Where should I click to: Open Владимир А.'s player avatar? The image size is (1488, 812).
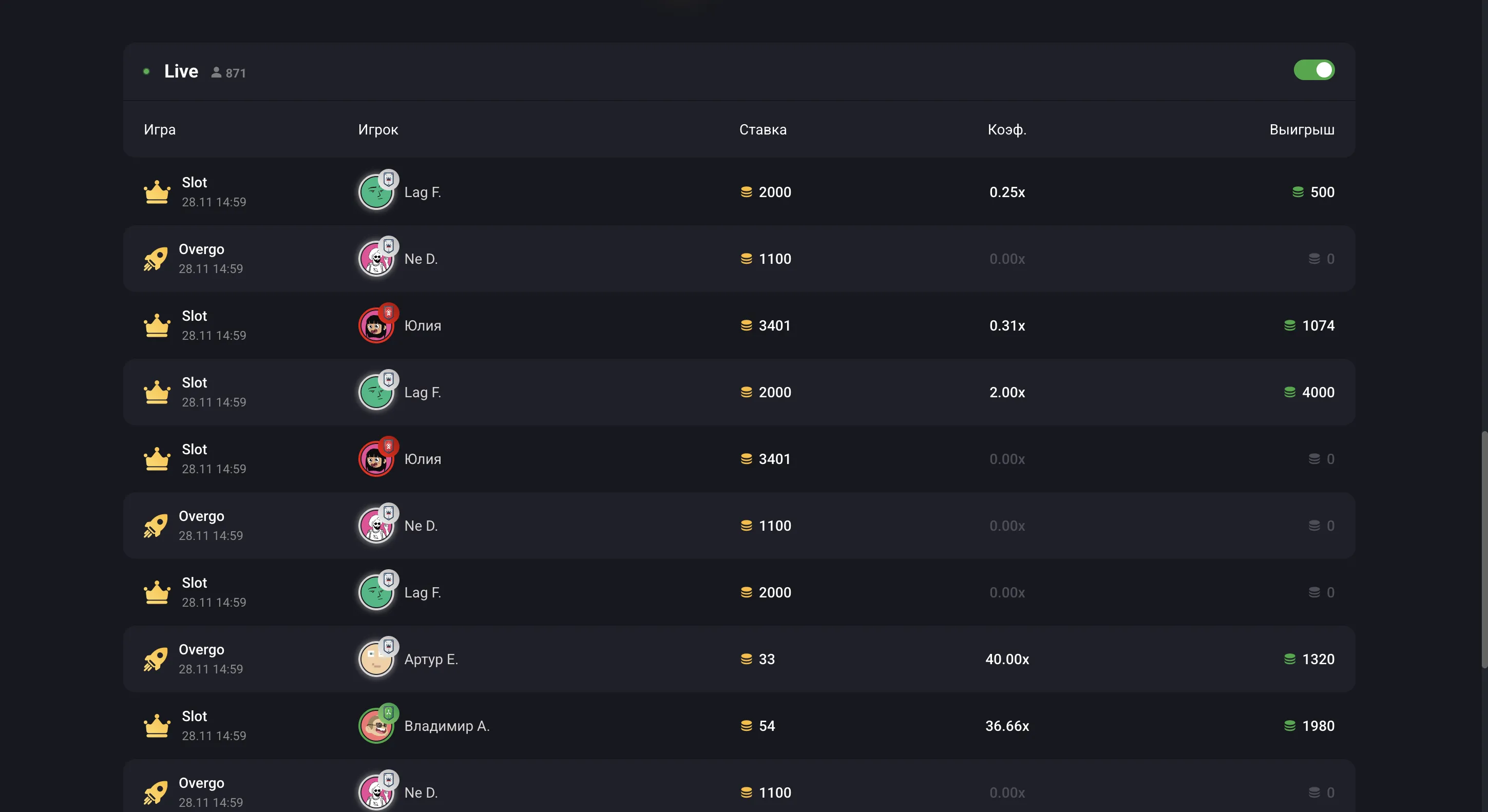tap(376, 726)
